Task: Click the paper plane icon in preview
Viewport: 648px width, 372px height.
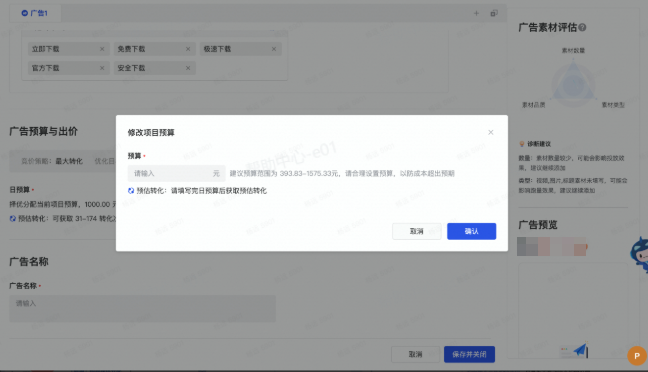Action: pyautogui.click(x=580, y=351)
